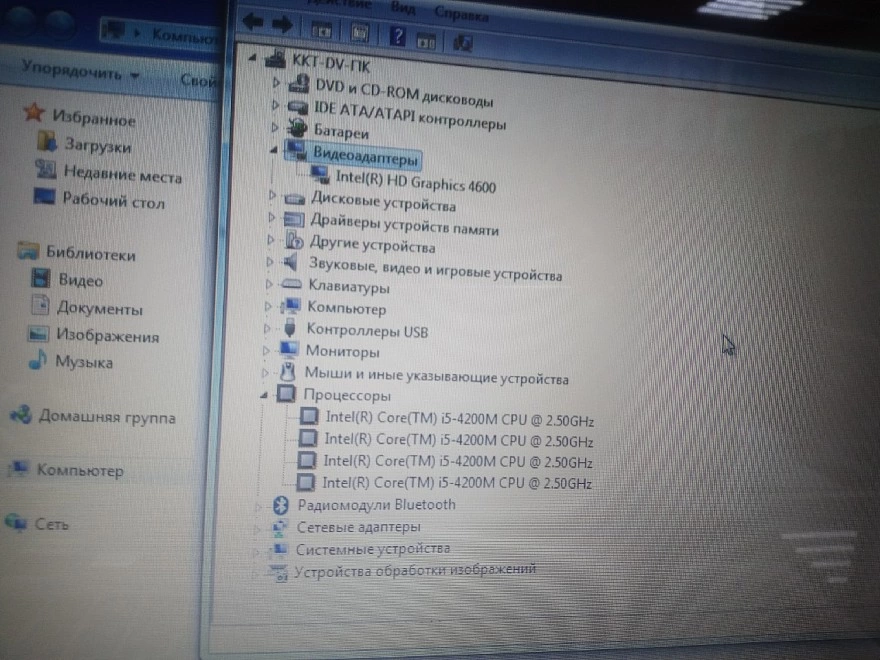Image resolution: width=880 pixels, height=660 pixels.
Task: Expand Драйверы устройств памяти category
Action: pyautogui.click(x=272, y=217)
